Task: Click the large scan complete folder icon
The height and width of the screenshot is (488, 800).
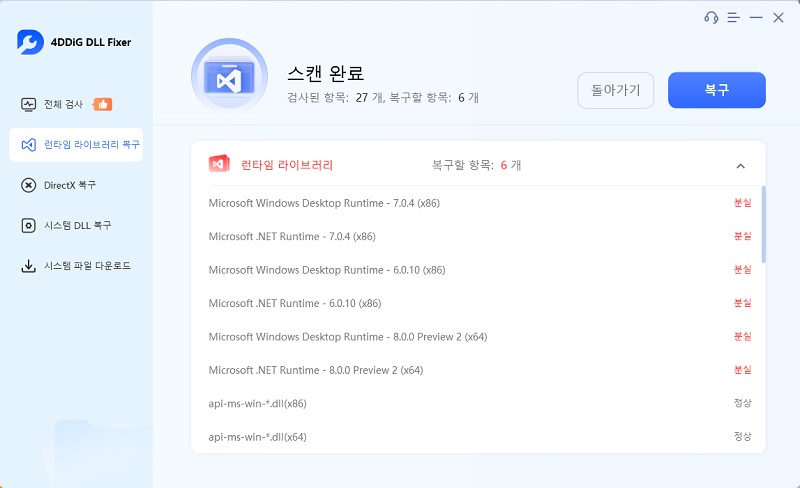Action: click(x=230, y=77)
